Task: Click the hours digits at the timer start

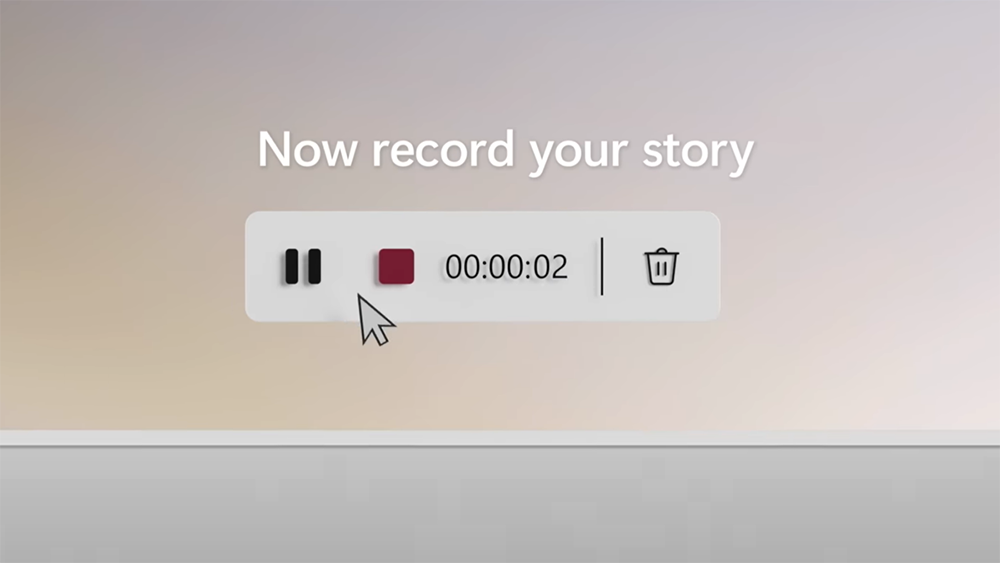Action: point(462,267)
